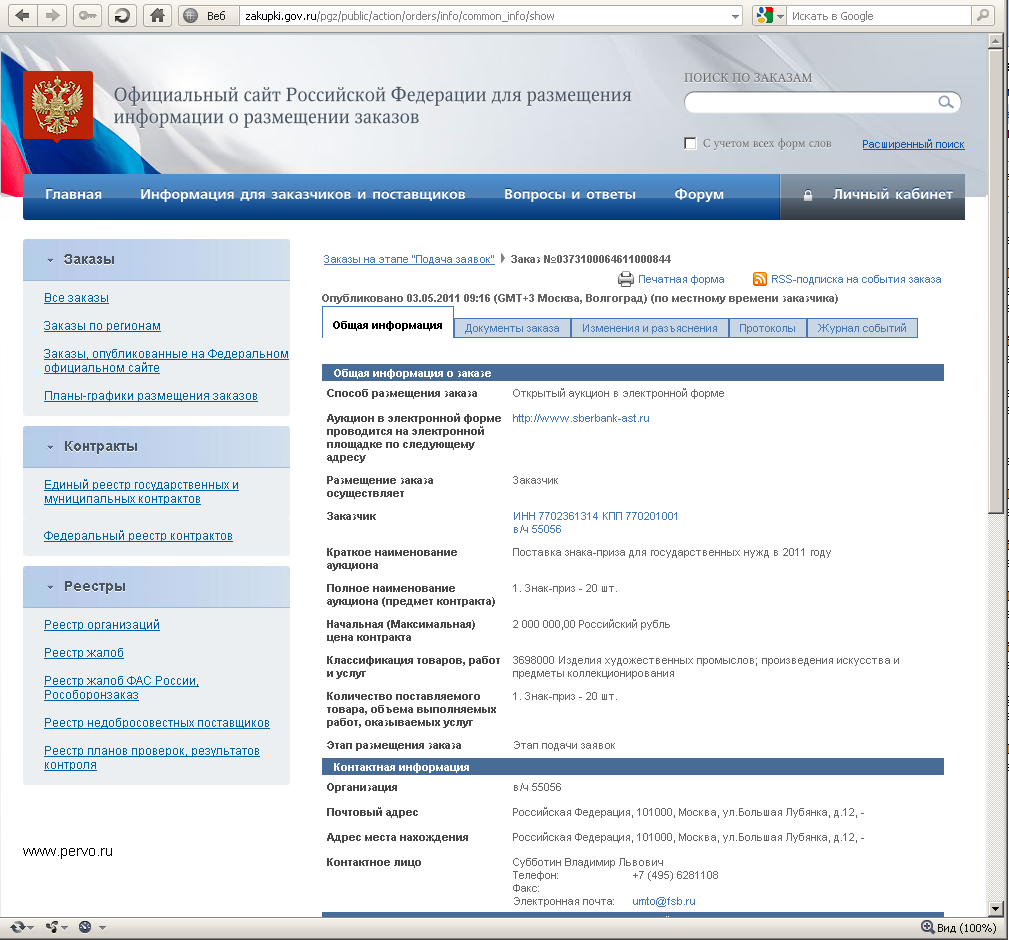Open Реестр недобросовестных поставщиков link
1009x940 pixels.
pyautogui.click(x=157, y=723)
